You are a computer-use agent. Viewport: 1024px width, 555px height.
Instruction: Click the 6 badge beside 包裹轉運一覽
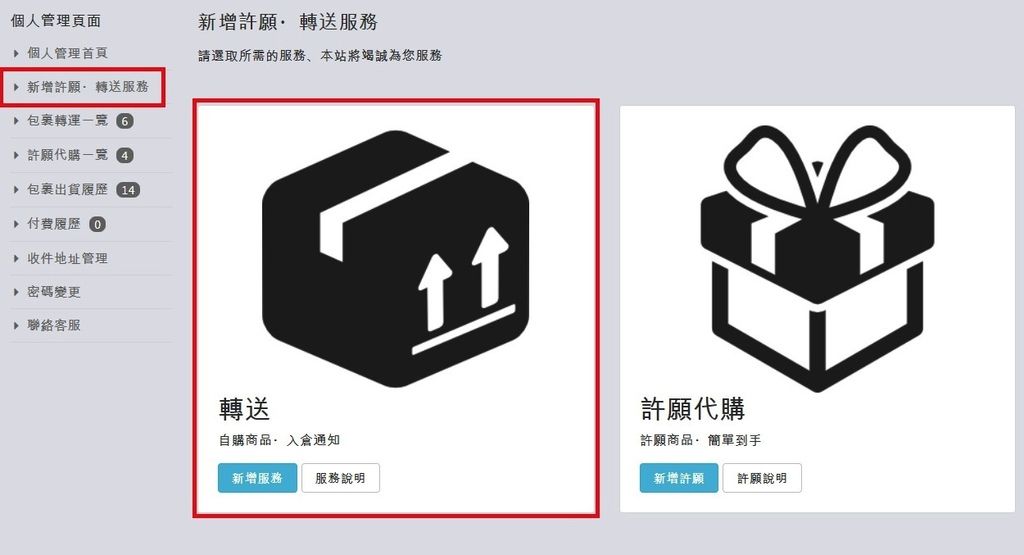point(125,121)
